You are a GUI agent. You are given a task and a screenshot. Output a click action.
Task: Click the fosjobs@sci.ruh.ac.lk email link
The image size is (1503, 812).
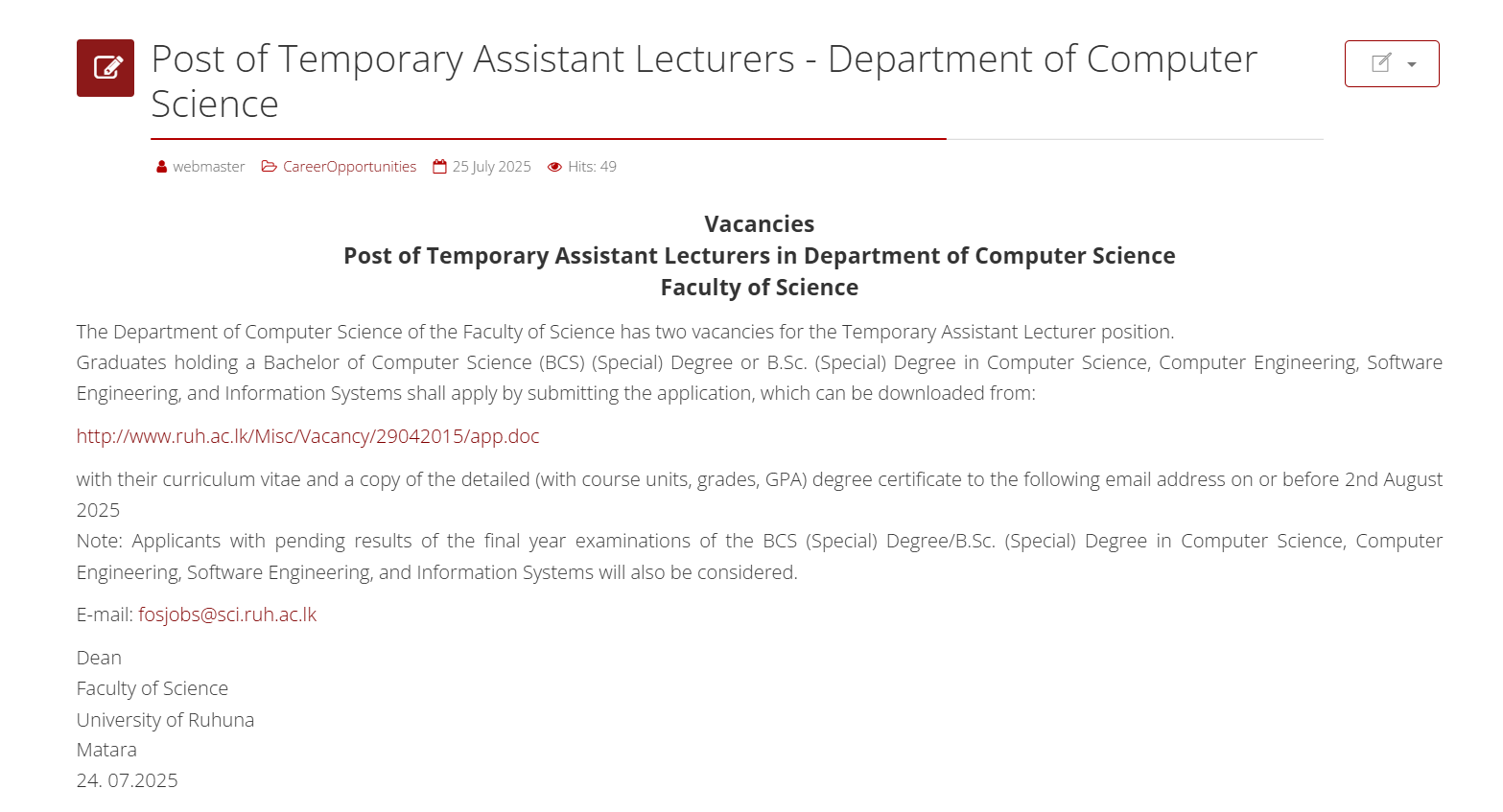pyautogui.click(x=227, y=615)
